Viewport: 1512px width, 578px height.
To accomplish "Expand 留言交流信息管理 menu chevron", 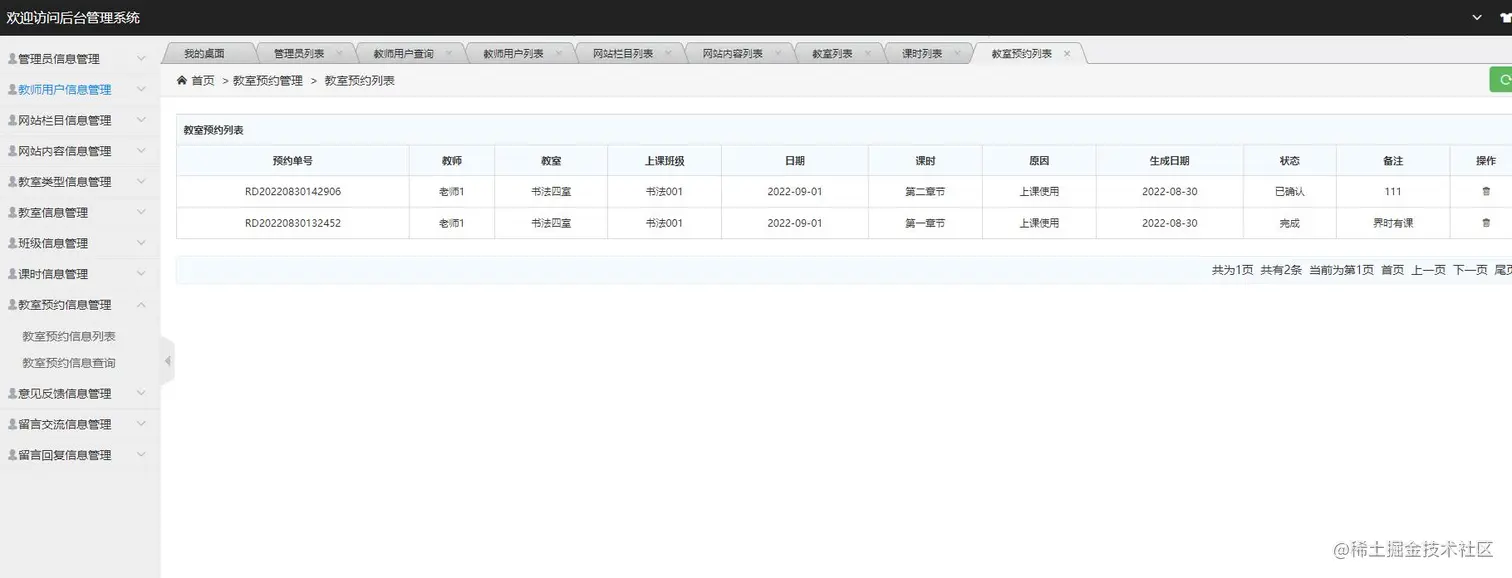I will pos(141,425).
